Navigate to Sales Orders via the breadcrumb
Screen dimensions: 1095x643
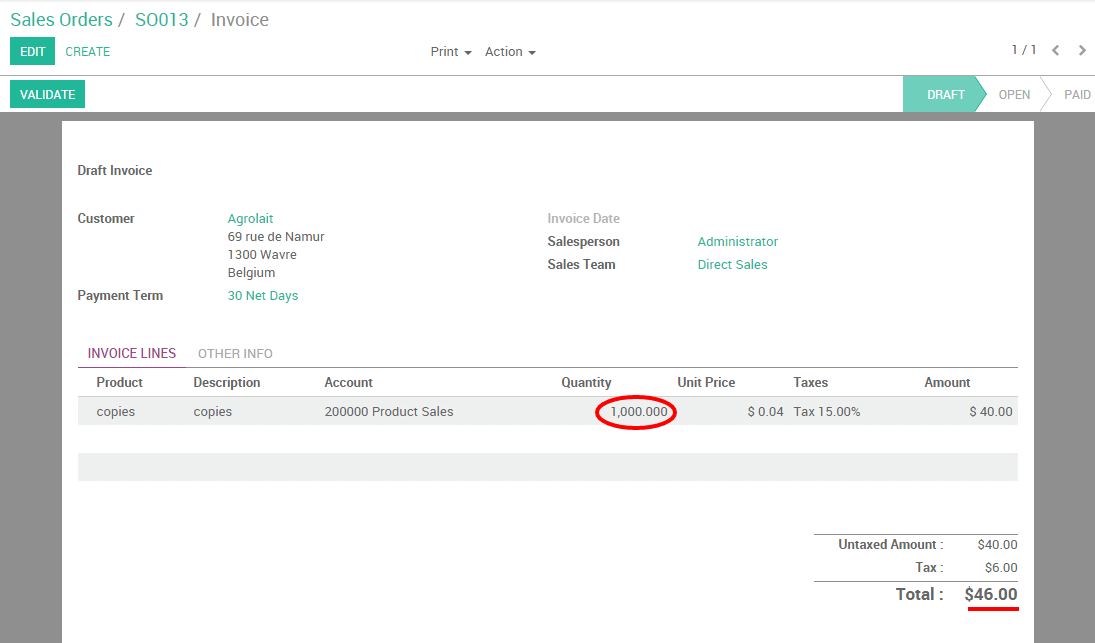click(x=60, y=19)
